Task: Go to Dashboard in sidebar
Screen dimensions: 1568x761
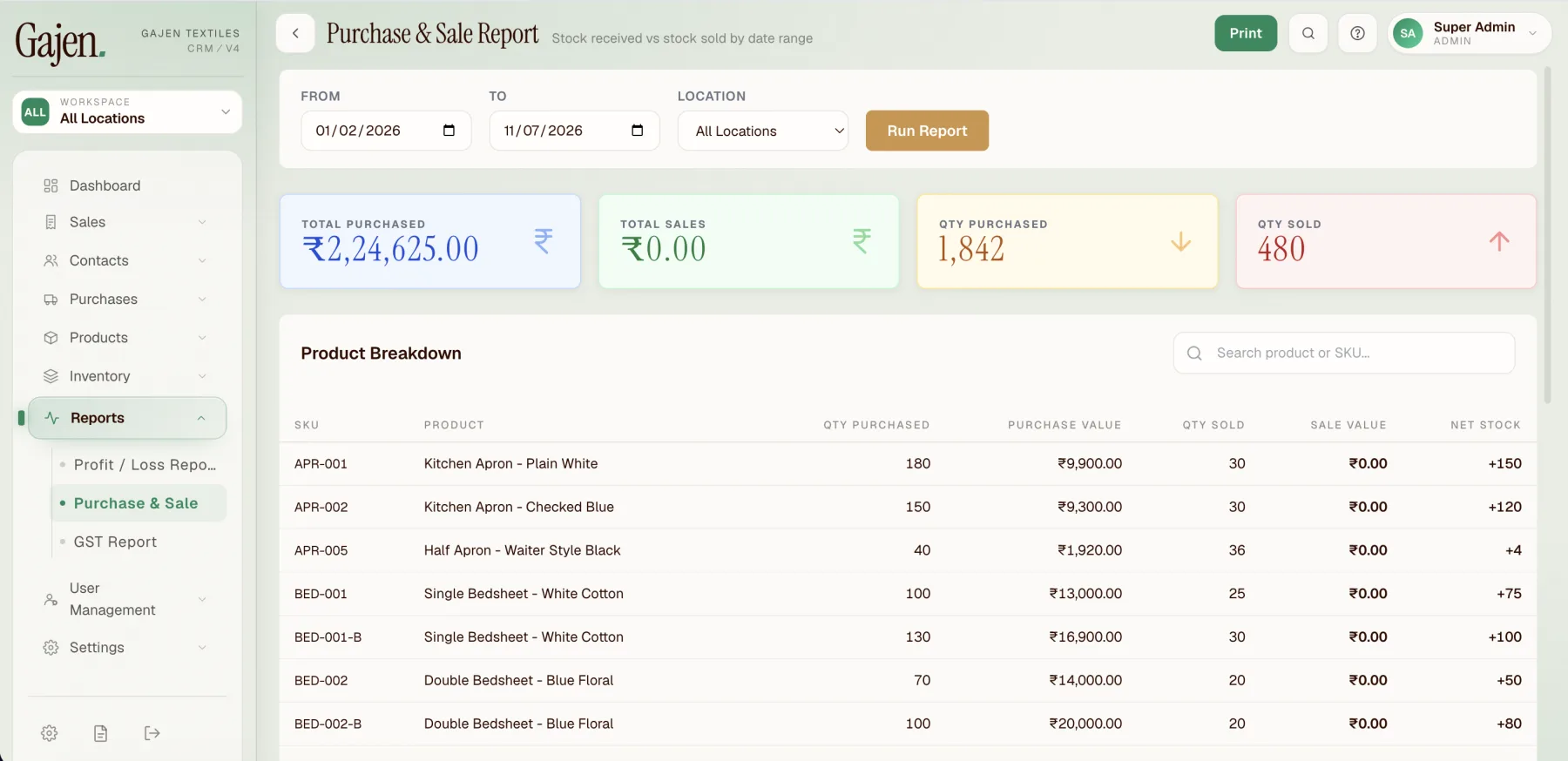Action: coord(127,185)
